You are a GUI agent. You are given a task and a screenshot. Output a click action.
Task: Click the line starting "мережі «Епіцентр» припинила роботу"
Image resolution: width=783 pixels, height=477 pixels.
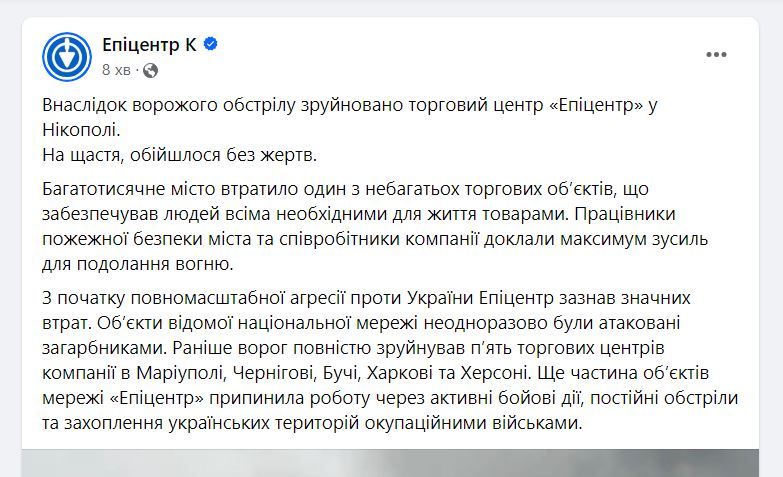click(389, 398)
